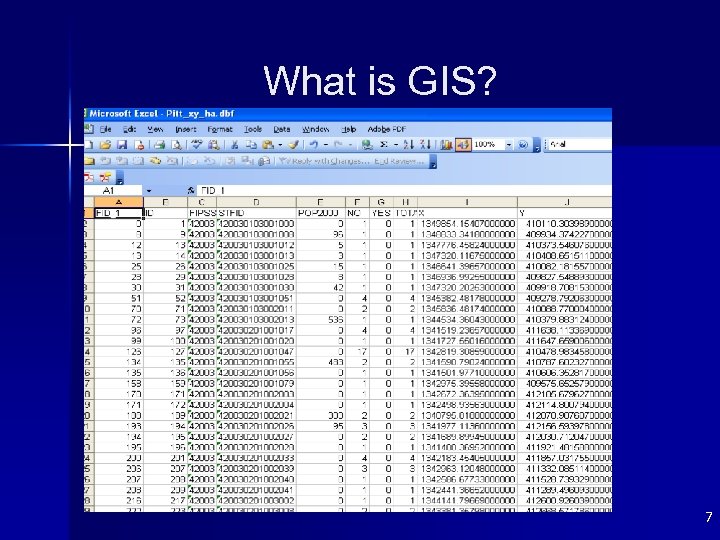Viewport: 720px width, 540px height.
Task: Save the workbook with the floppy disk icon
Action: [x=122, y=145]
